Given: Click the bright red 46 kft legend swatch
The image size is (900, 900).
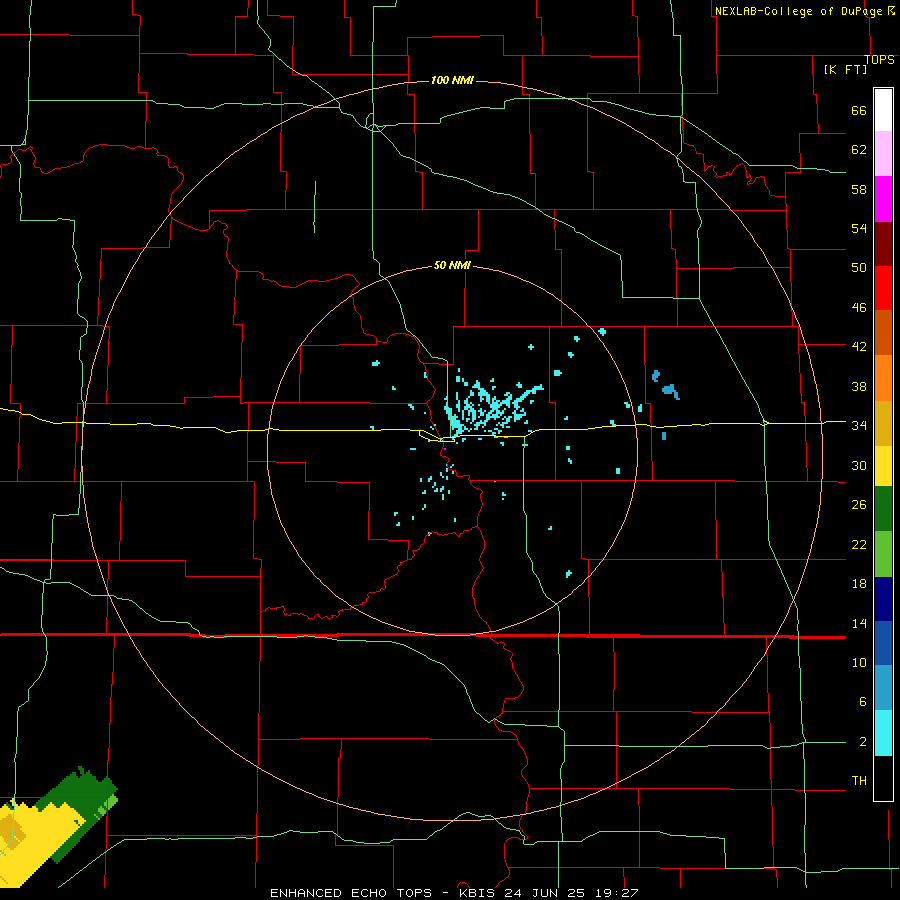Looking at the screenshot, I should tap(883, 289).
